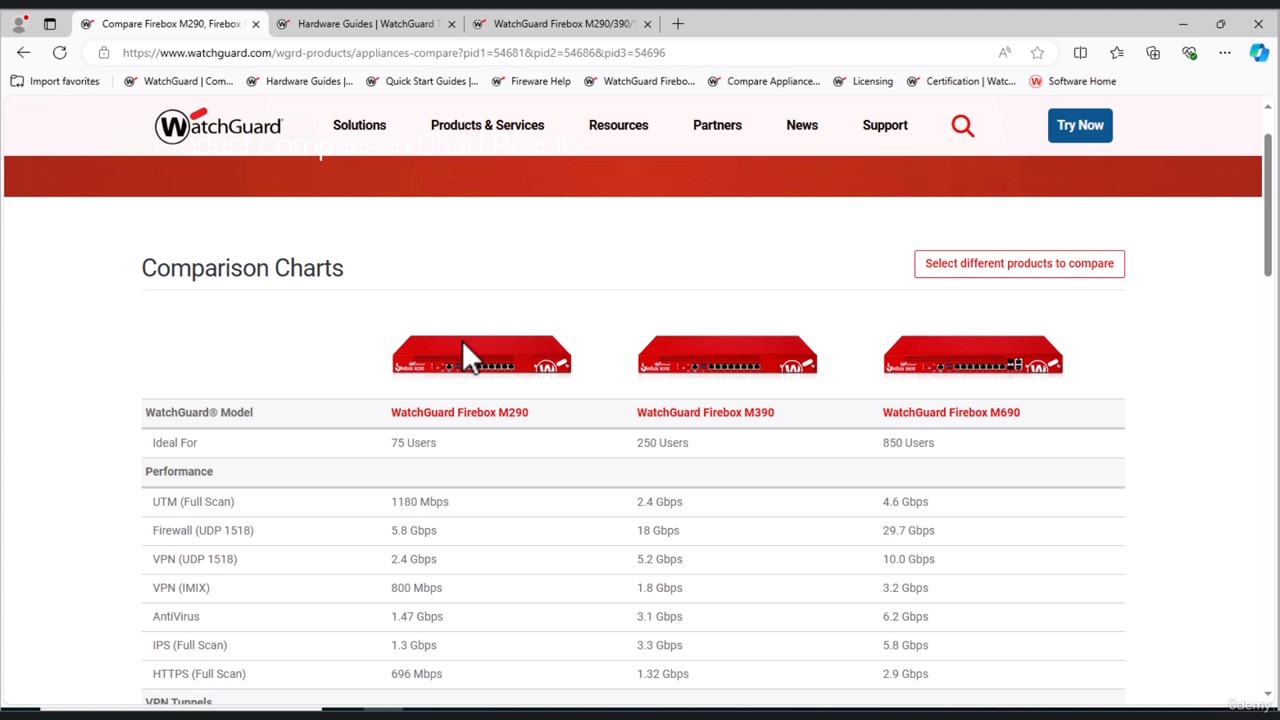Screen dimensions: 1280x720
Task: View site information lock icon
Action: [x=104, y=53]
